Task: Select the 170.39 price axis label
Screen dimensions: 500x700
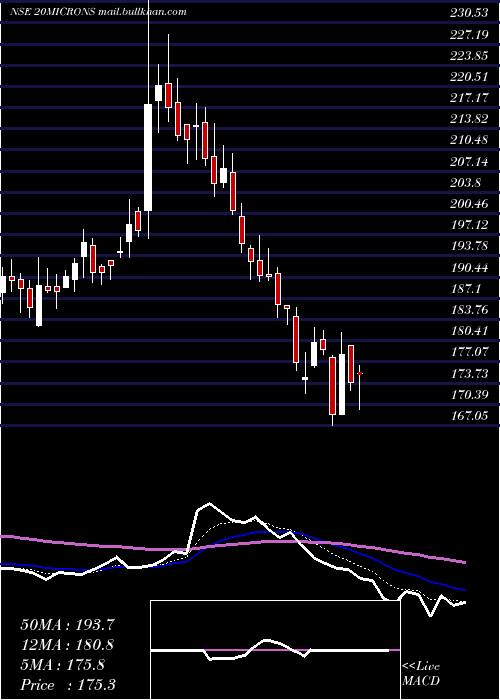Action: point(469,395)
